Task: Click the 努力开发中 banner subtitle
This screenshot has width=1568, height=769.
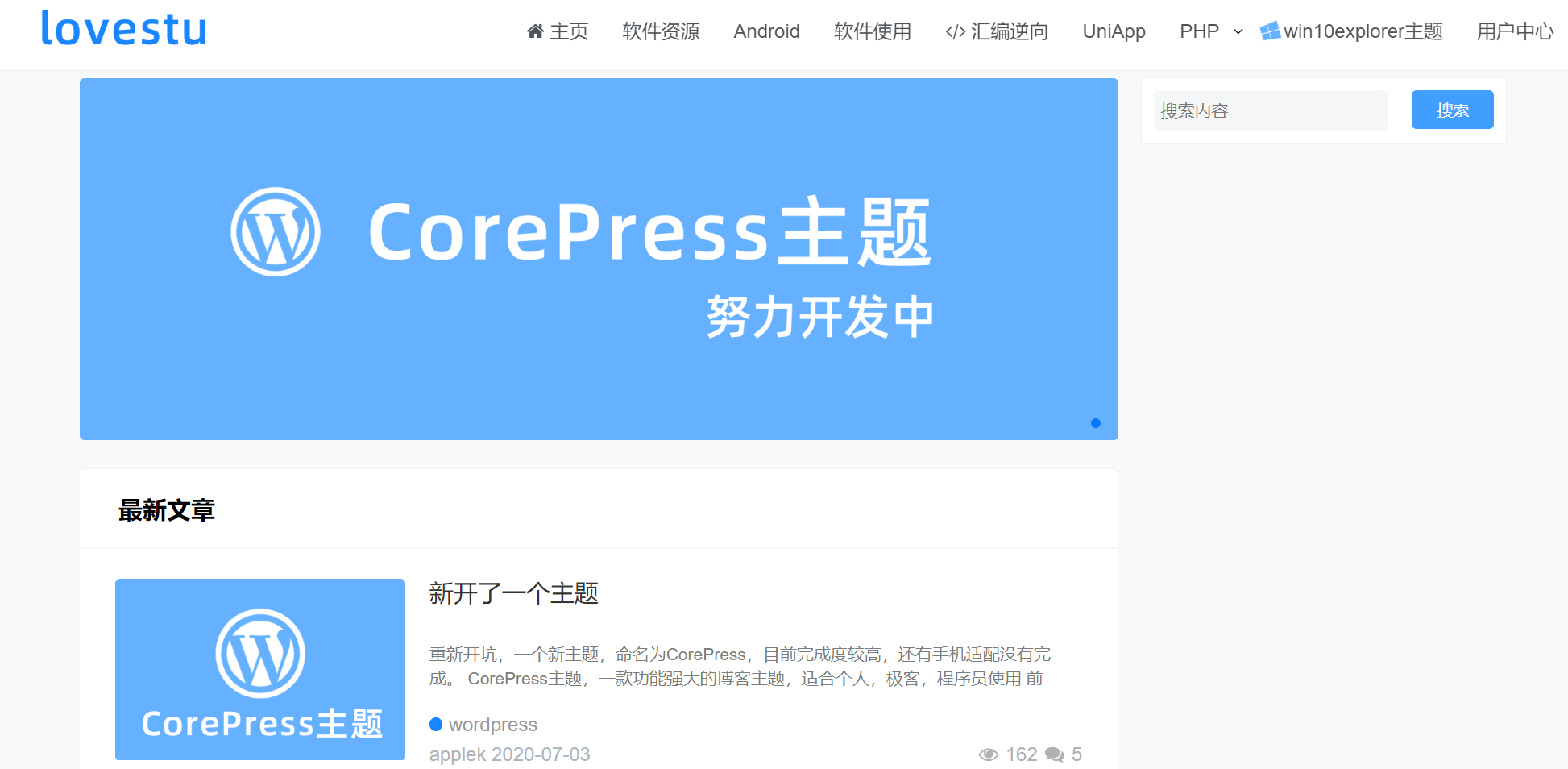Action: 820,317
